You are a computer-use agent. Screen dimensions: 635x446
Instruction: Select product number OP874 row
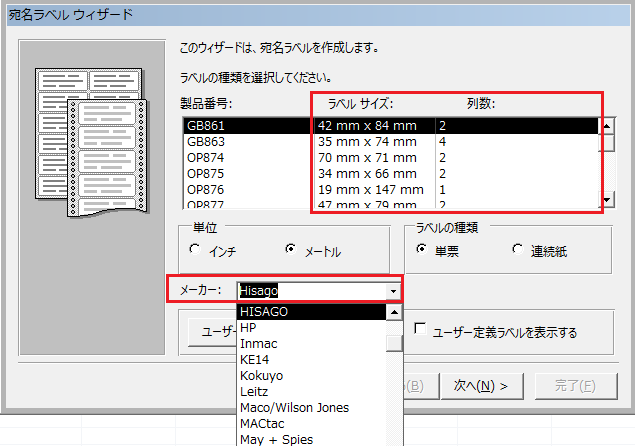coord(390,158)
